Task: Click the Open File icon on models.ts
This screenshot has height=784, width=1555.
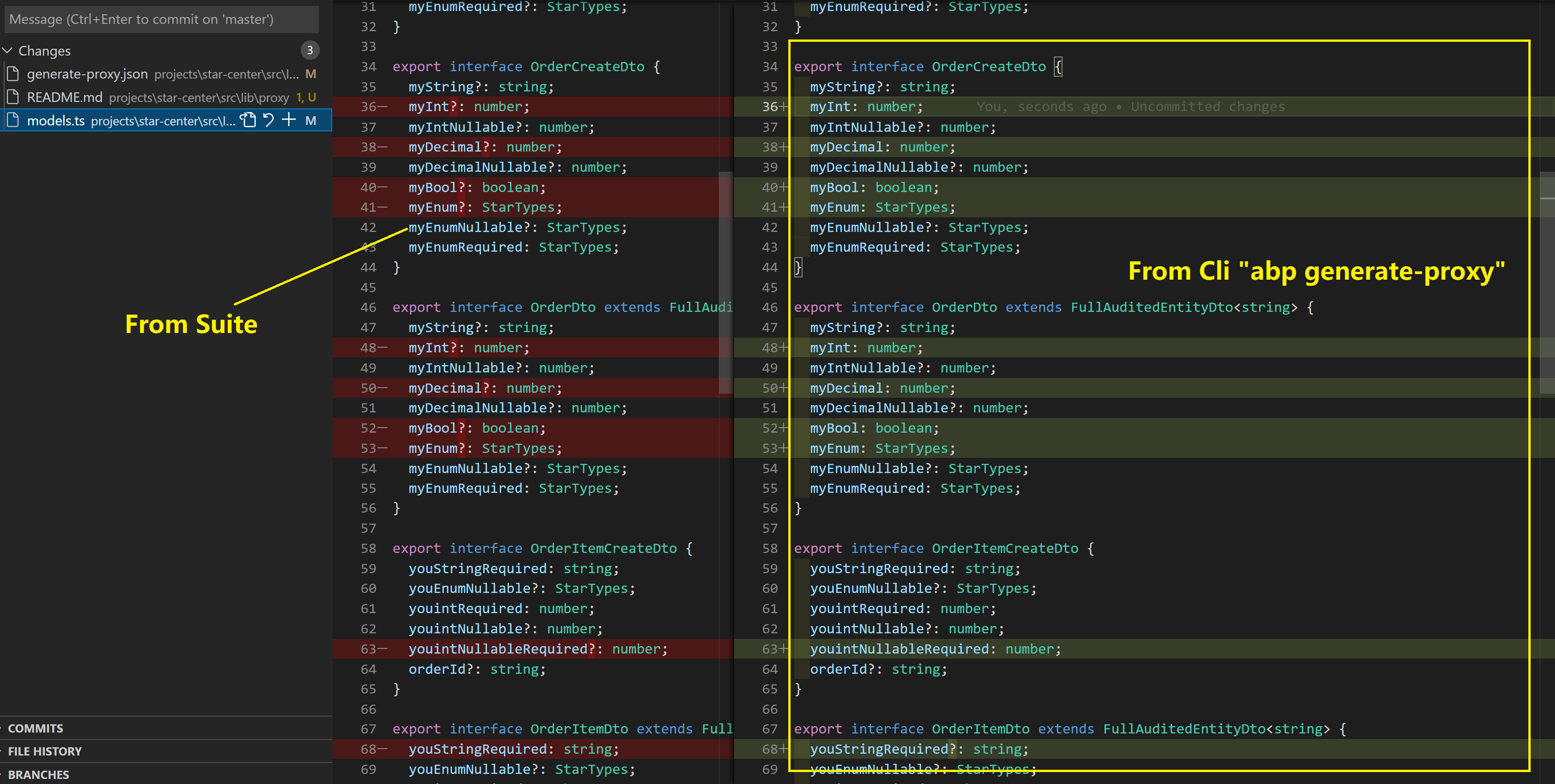Action: coord(248,120)
